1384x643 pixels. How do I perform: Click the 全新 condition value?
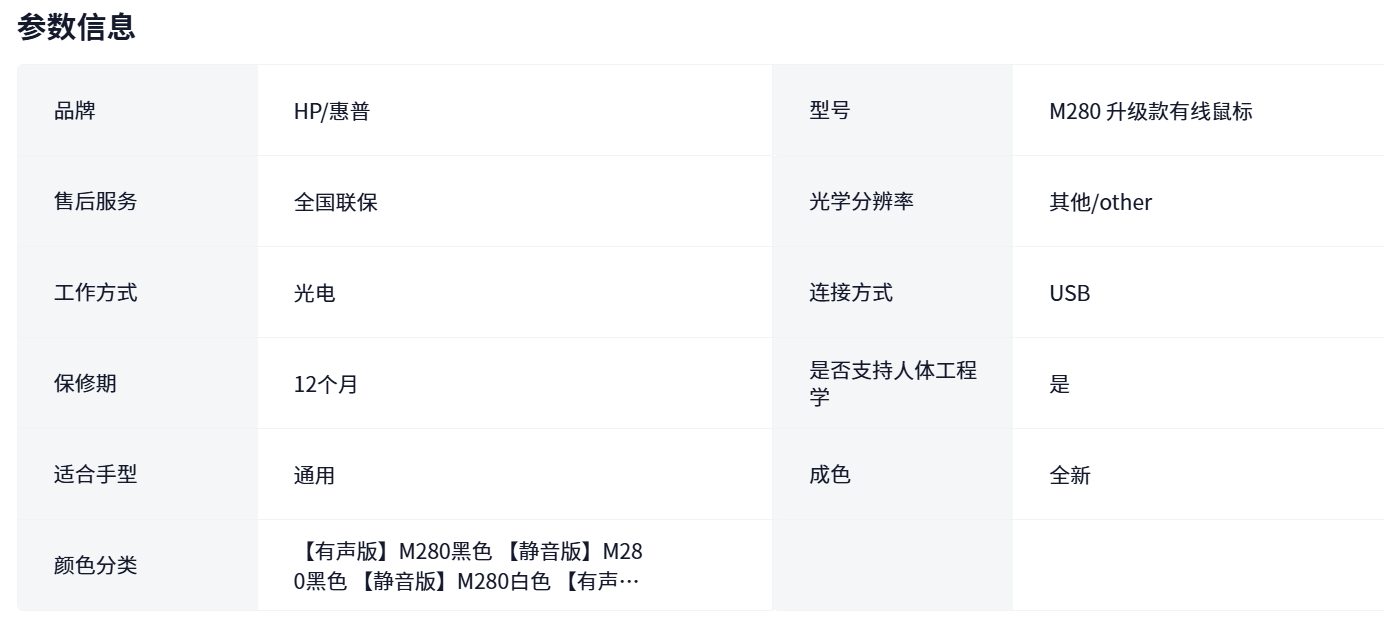1069,475
